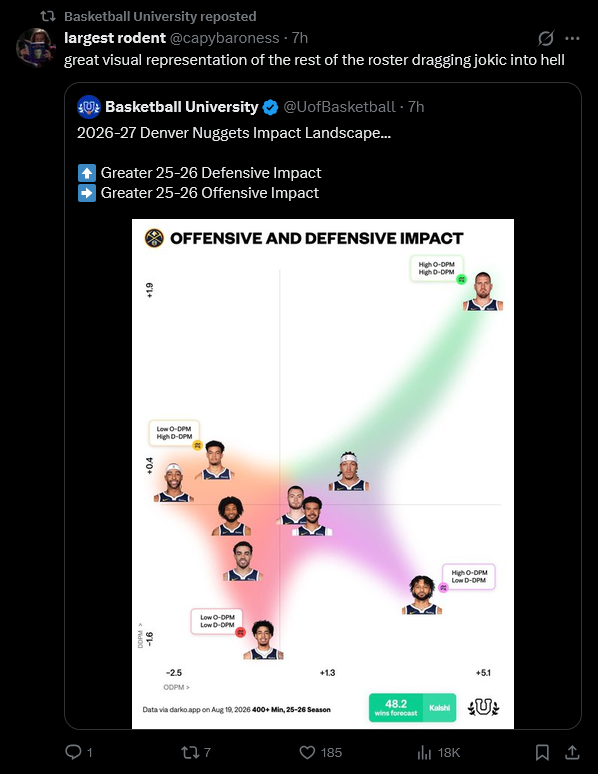Click "Basketball University reposted" label
Viewport: 598px width, 774px height.
pyautogui.click(x=160, y=16)
